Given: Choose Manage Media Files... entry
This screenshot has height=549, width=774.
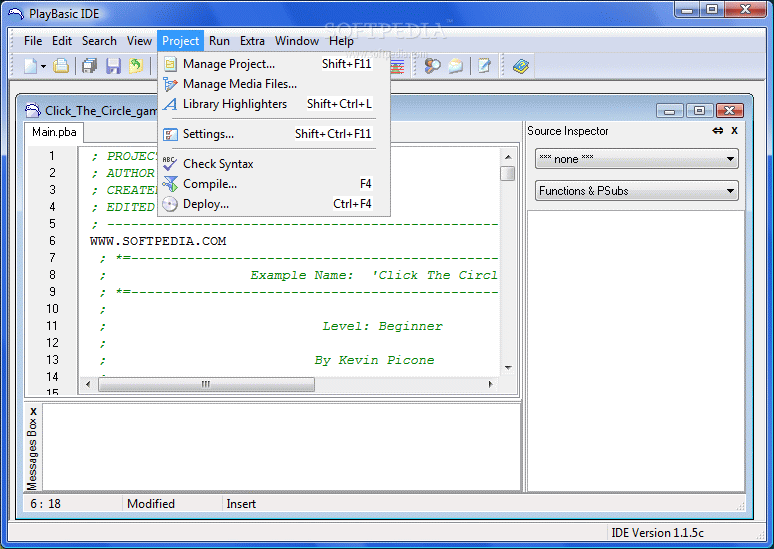Looking at the screenshot, I should 273,84.
